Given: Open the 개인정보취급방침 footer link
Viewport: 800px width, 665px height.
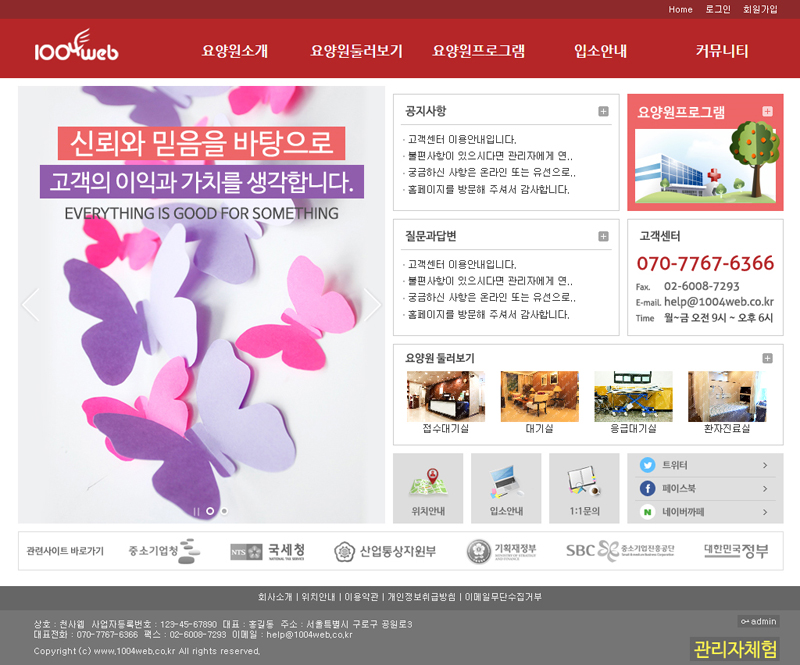Looking at the screenshot, I should click(x=421, y=597).
